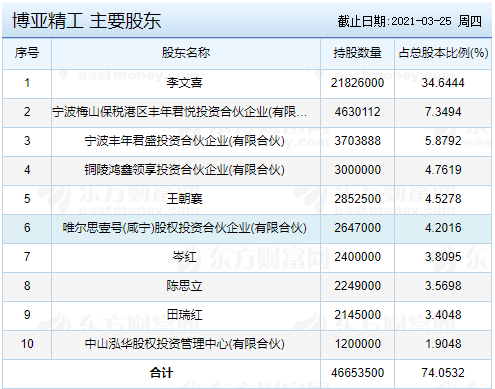The image size is (495, 389).
Task: Click the percentage 1.9048
Action: pyautogui.click(x=443, y=344)
